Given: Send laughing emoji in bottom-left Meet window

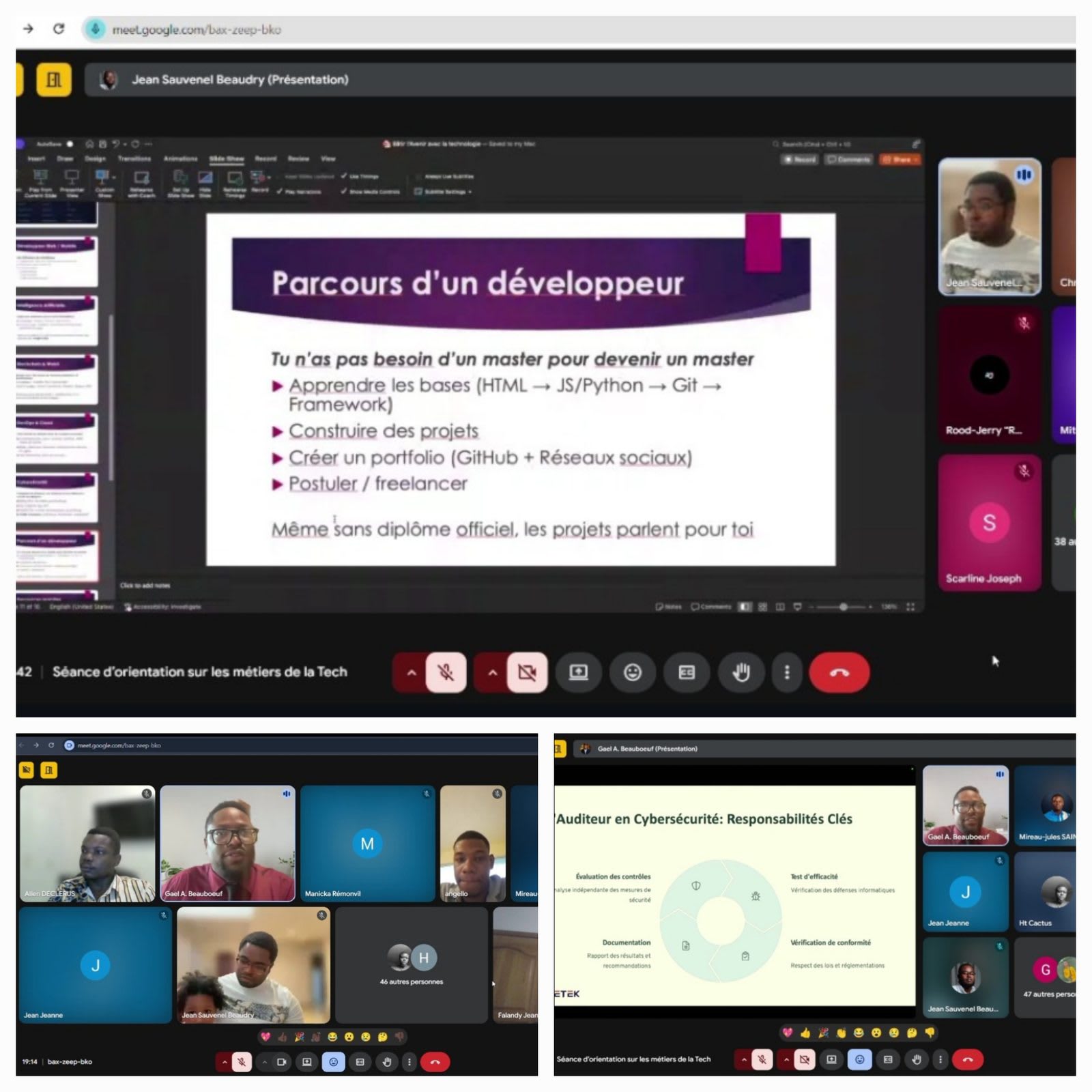Looking at the screenshot, I should [332, 1037].
